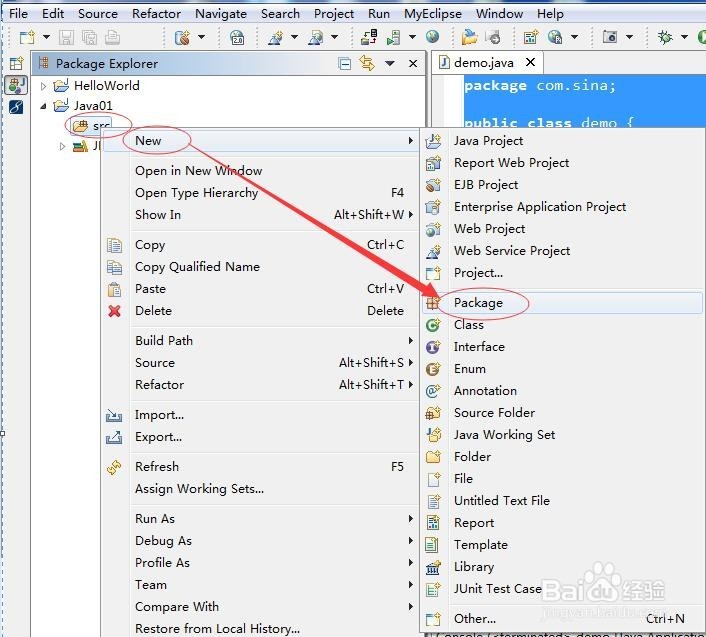Open the Help menu

pos(550,14)
